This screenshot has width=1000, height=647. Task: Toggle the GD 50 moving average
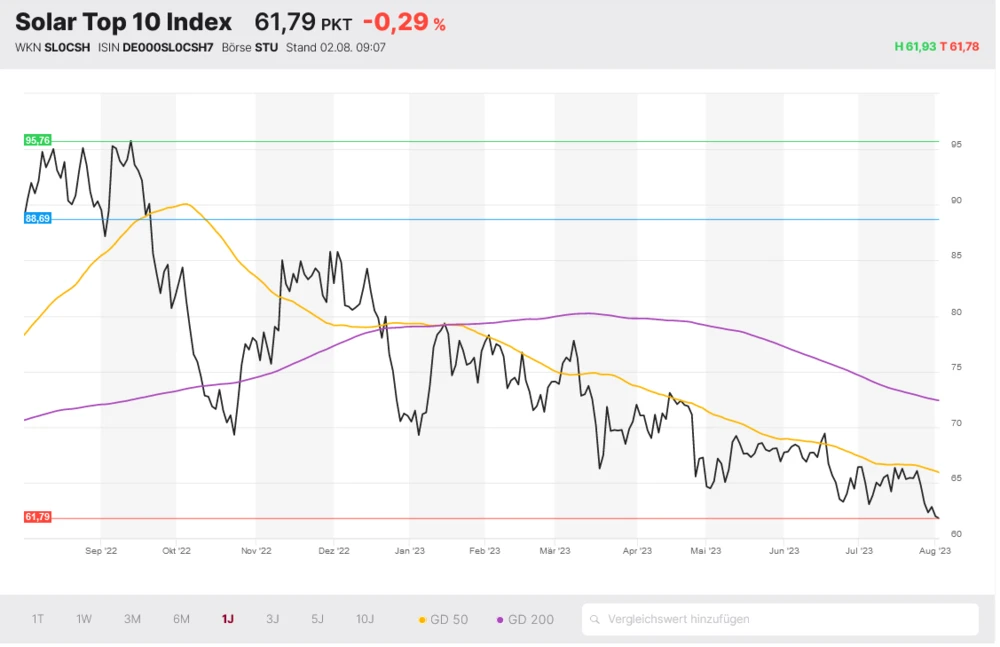(x=442, y=619)
